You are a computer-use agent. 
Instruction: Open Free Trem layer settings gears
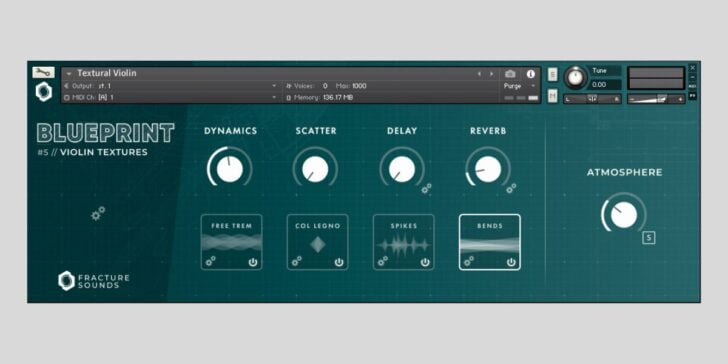tap(210, 261)
